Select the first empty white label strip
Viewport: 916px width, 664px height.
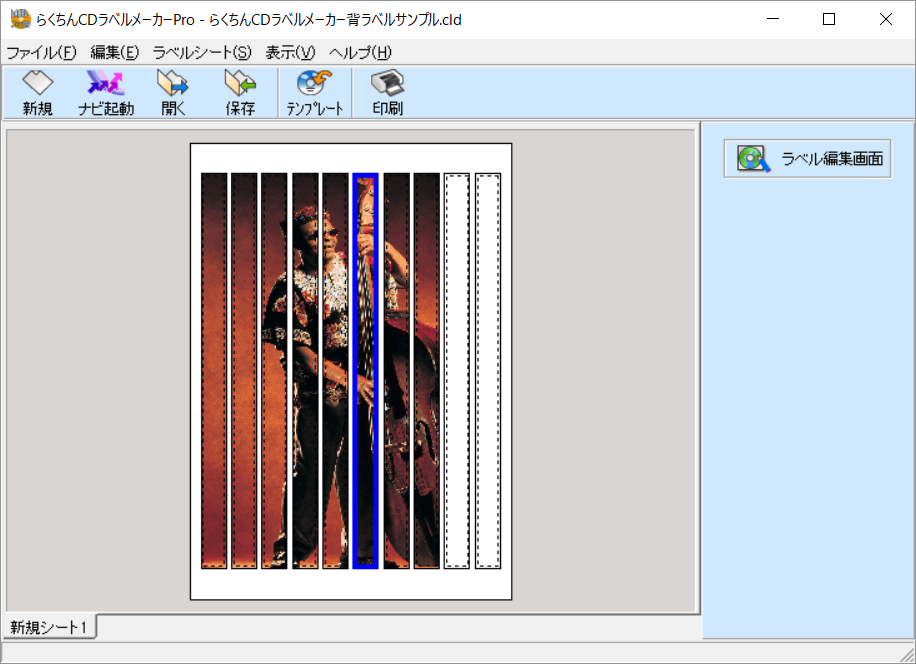(457, 370)
